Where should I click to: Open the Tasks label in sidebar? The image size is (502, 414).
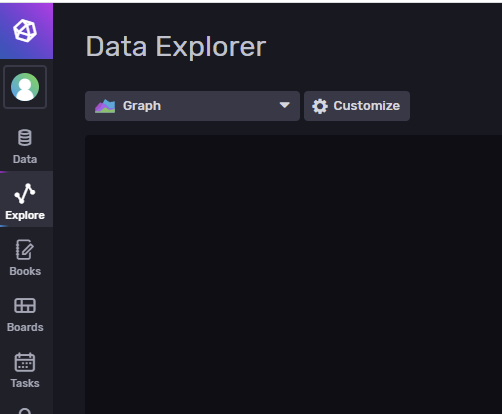(25, 383)
